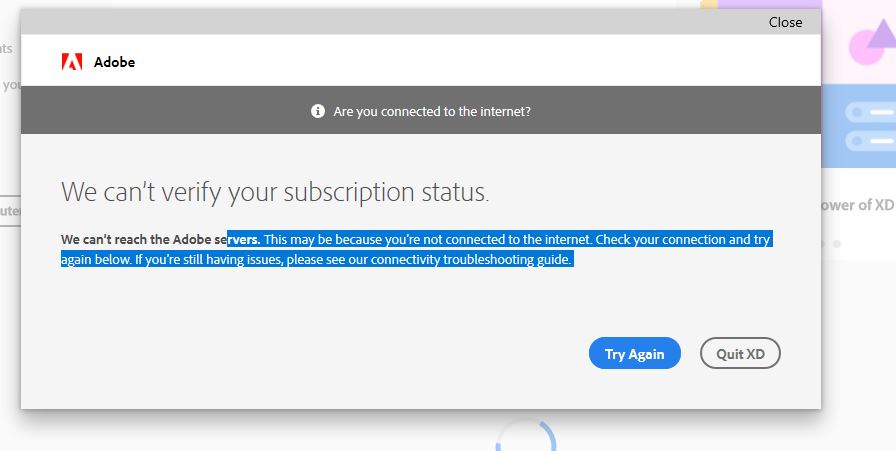The image size is (896, 451).
Task: Click the info icon in gray banner
Action: 318,111
